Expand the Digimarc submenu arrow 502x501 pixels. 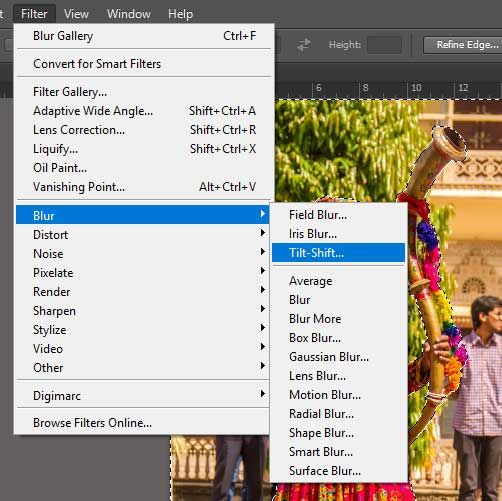pyautogui.click(x=263, y=394)
